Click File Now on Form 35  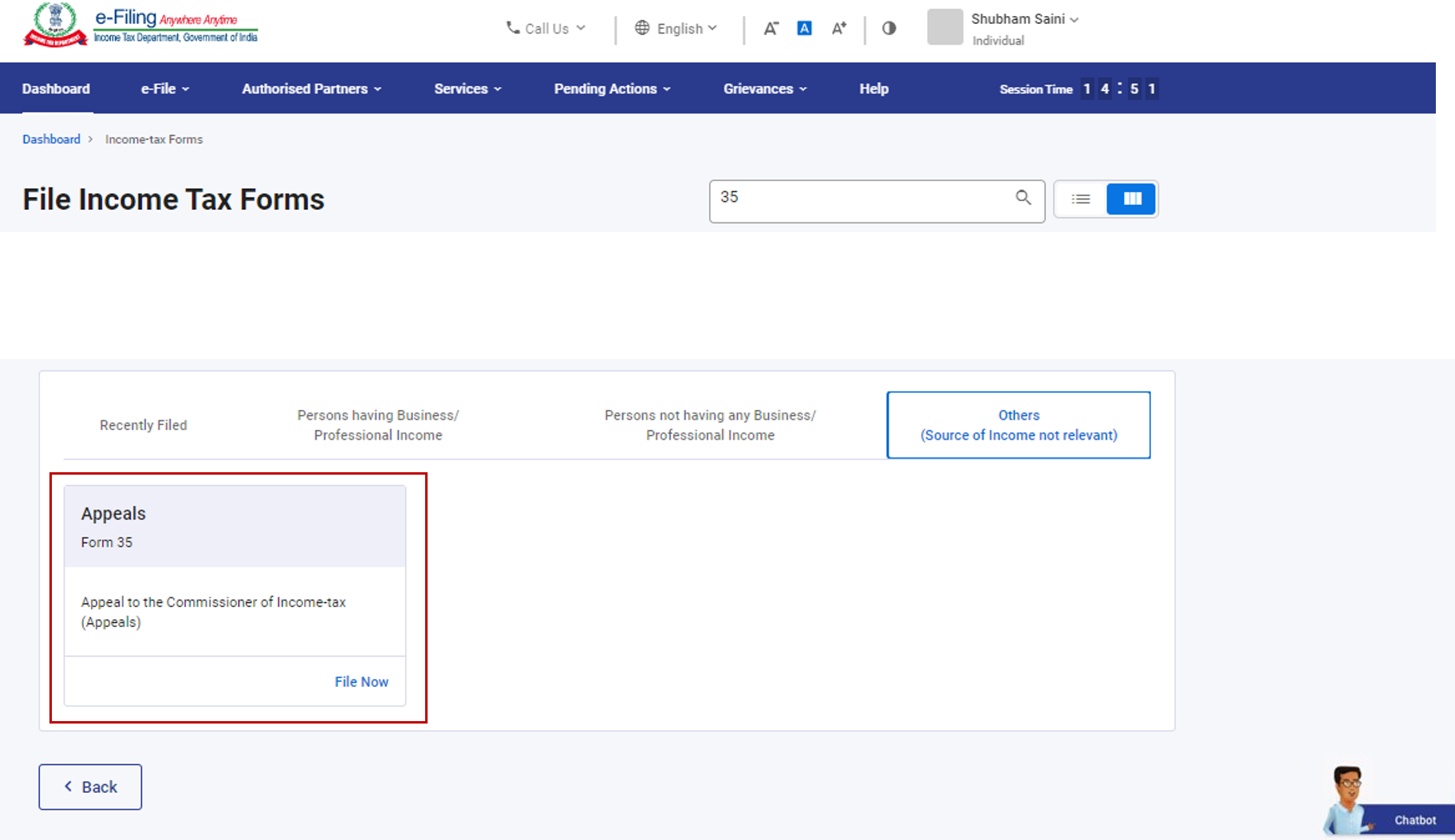coord(361,682)
